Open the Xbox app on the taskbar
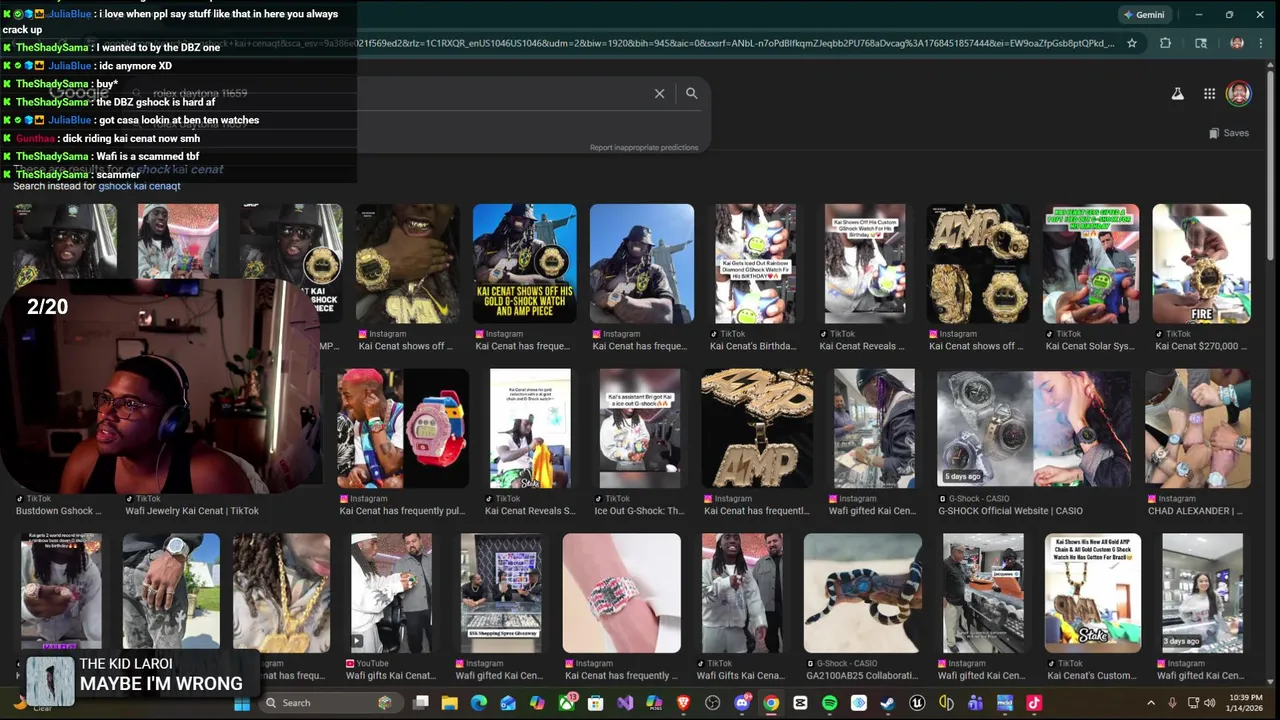This screenshot has height=720, width=1280. [567, 703]
